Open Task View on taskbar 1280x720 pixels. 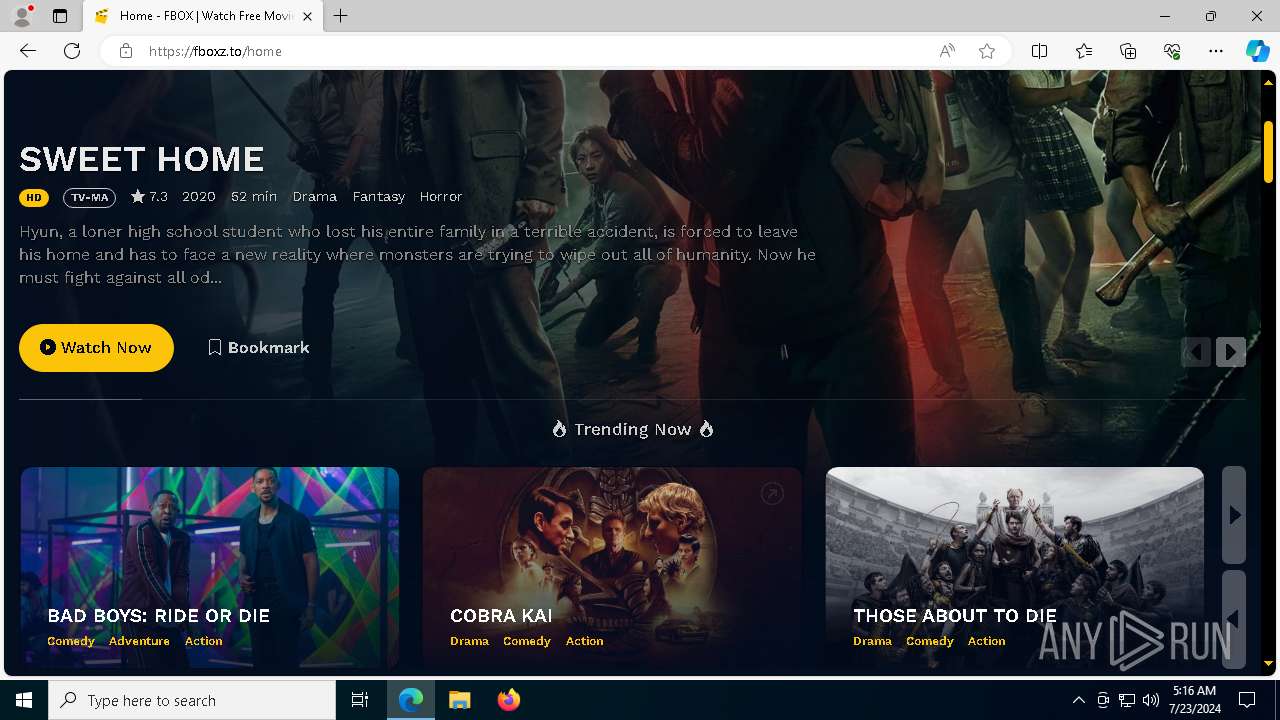[360, 700]
